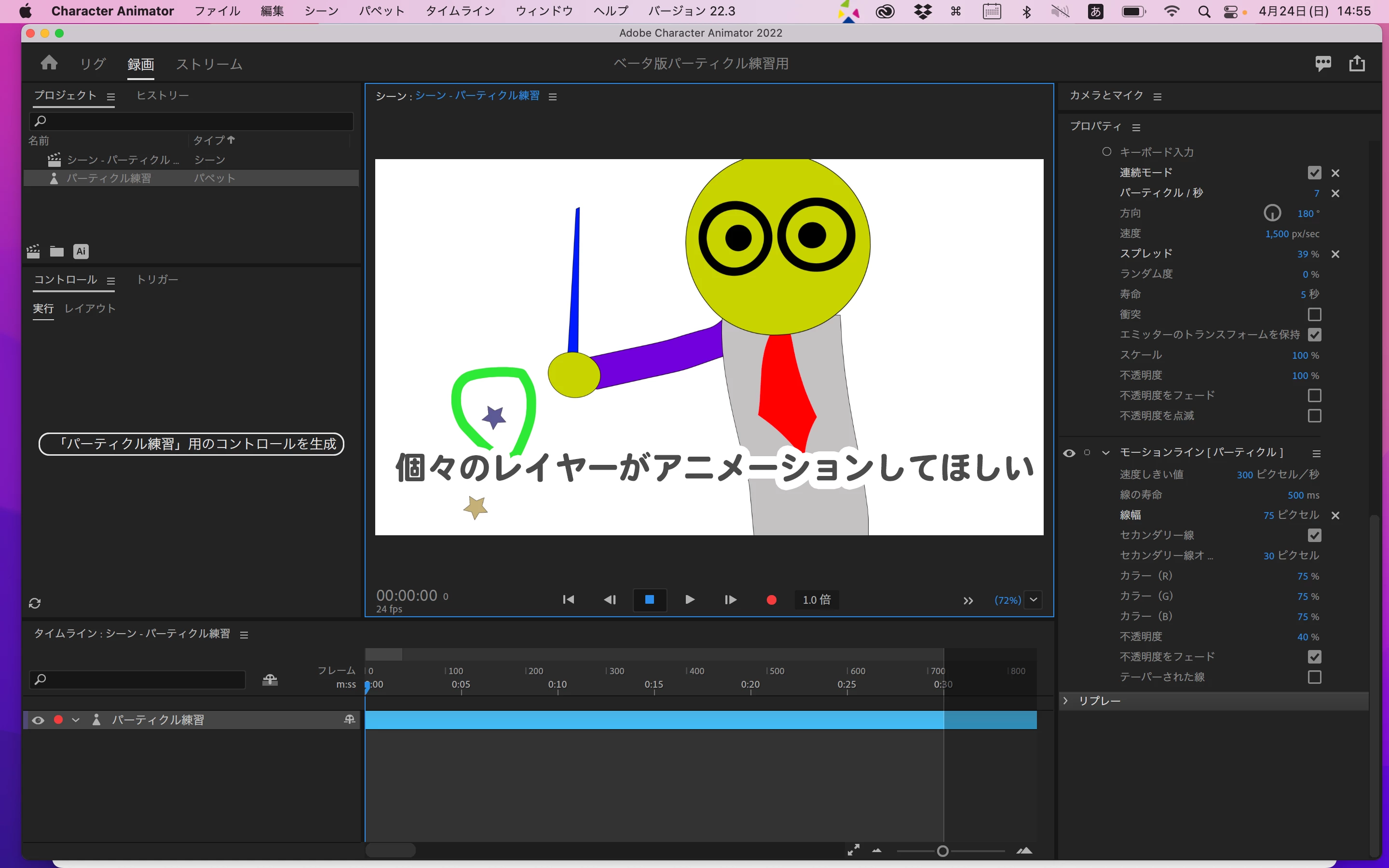Hide パーティクル練習 track with eye icon
Image resolution: width=1389 pixels, height=868 pixels.
[x=39, y=720]
